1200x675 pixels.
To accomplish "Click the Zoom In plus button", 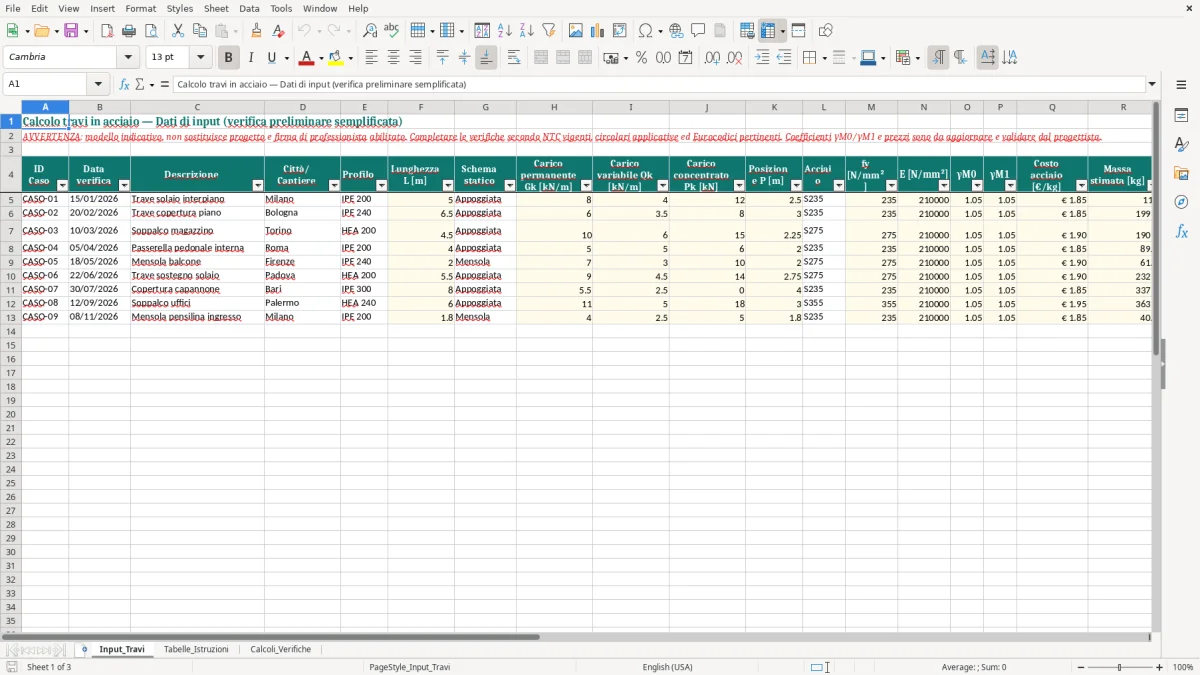I will 1160,667.
